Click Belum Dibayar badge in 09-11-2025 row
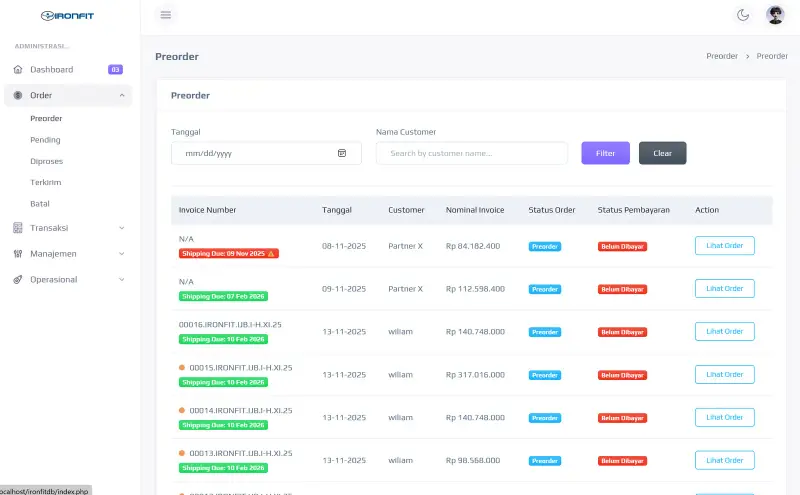The width and height of the screenshot is (800, 495). coord(622,289)
